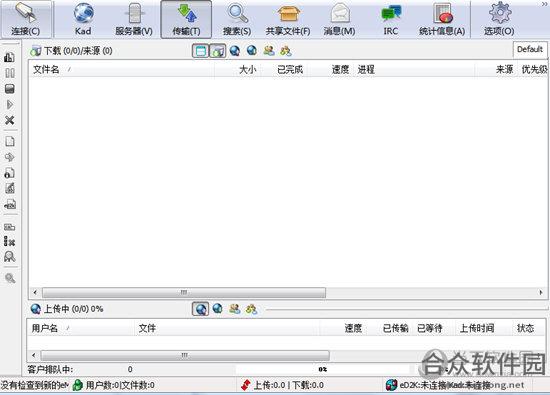Click the eD2K connection status icon
Screen dimensions: 550x395
(x=391, y=385)
